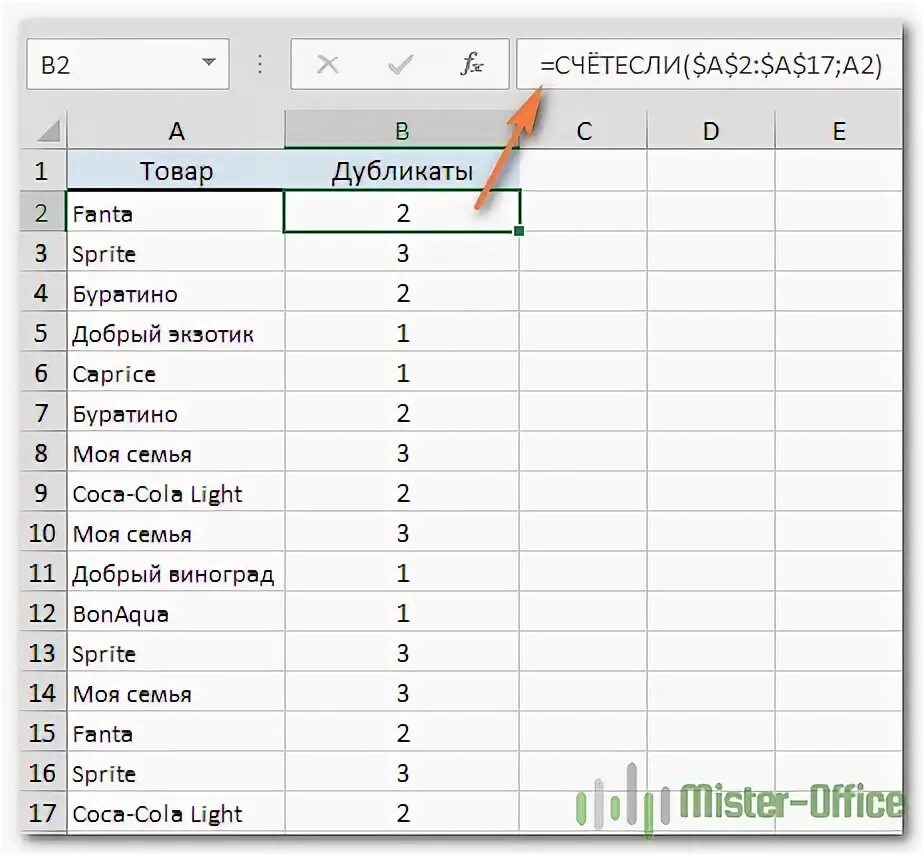
Task: Select duplicates value 1 in row 12
Action: (402, 612)
